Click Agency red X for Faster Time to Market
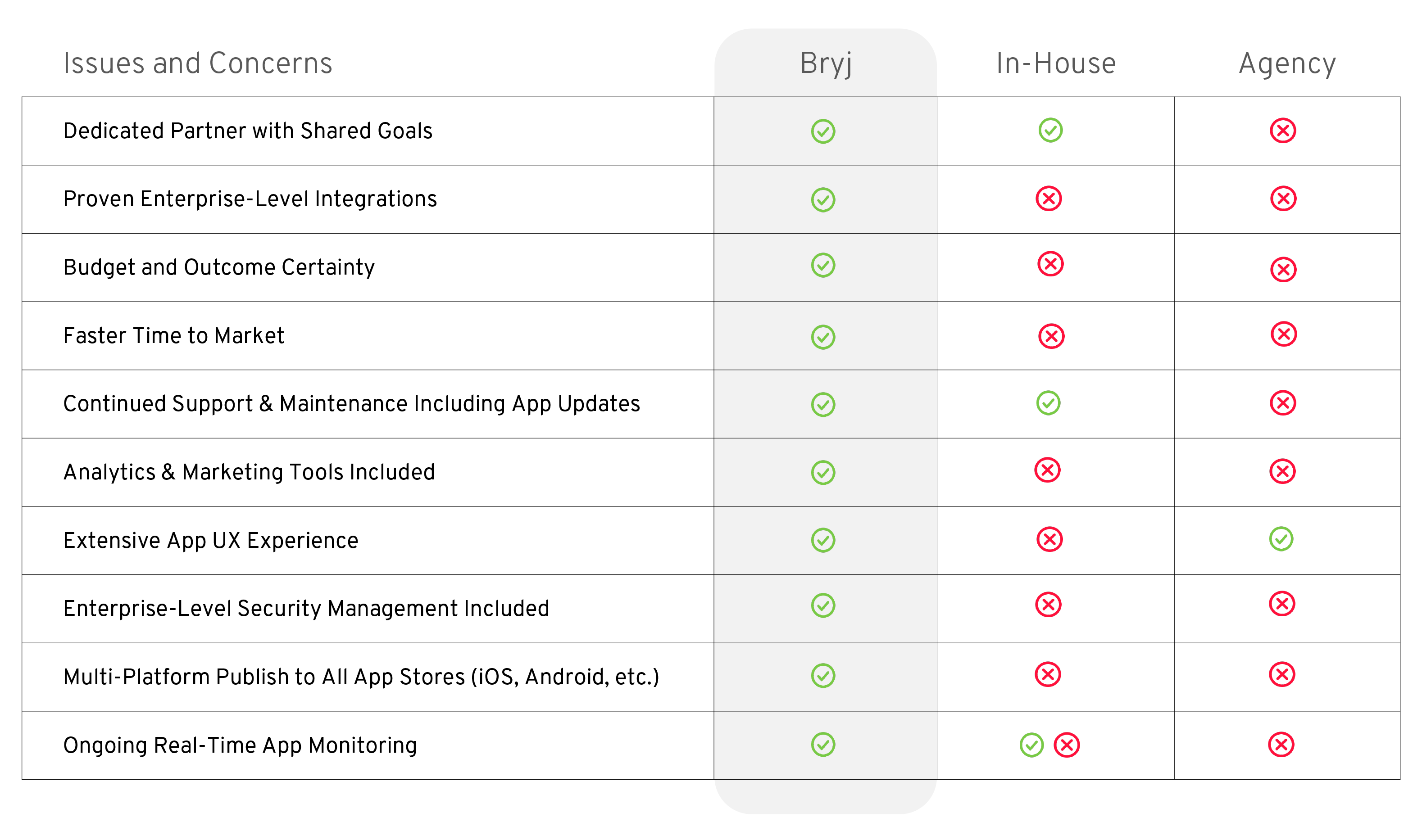 (x=1283, y=334)
